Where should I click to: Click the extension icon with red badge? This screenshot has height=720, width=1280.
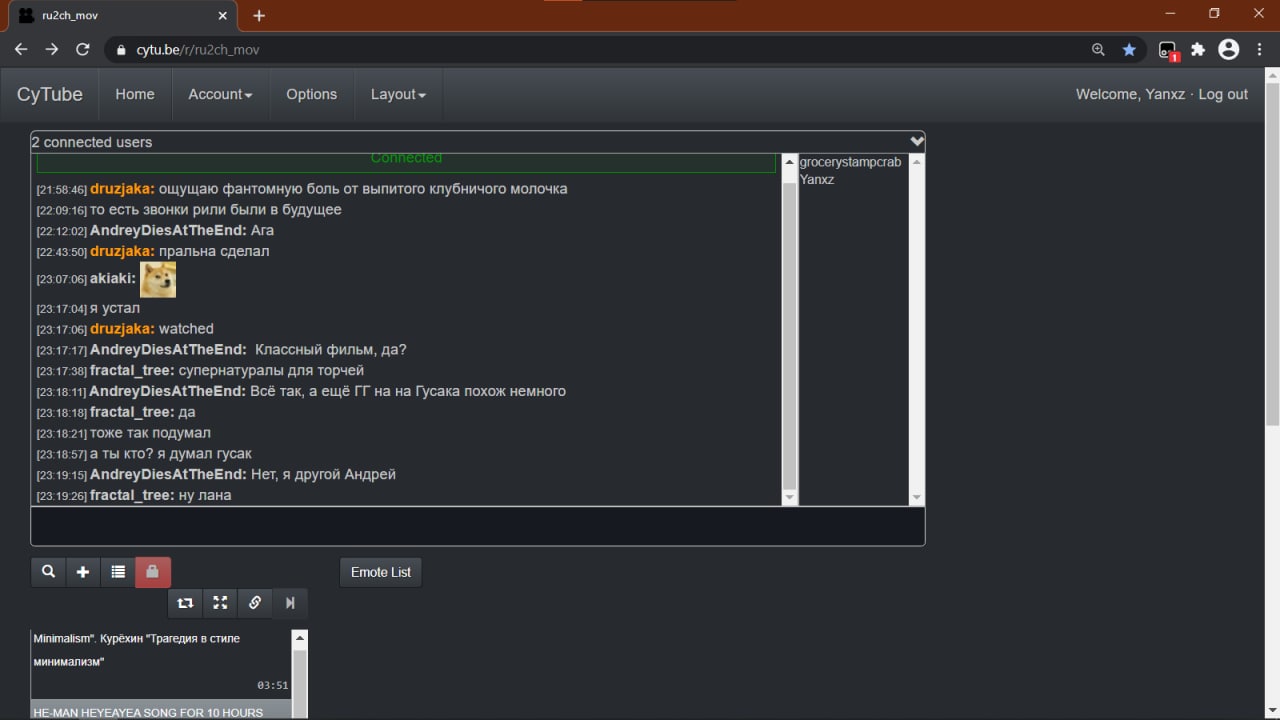1168,50
